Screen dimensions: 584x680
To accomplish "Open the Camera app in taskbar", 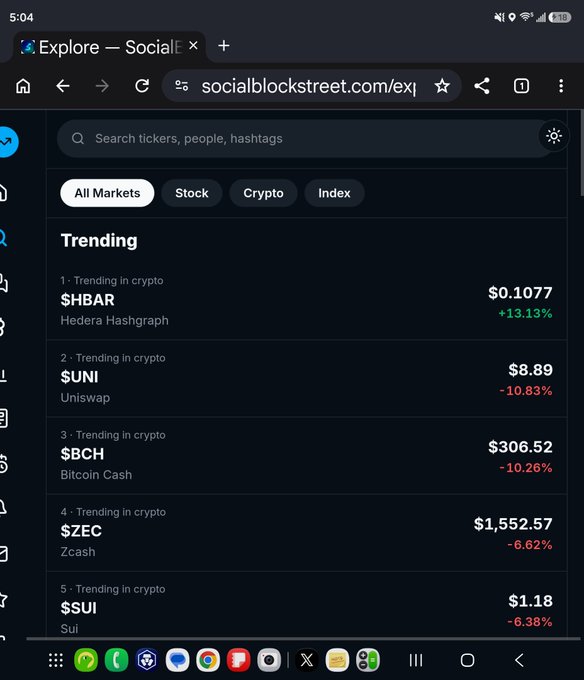I will [269, 660].
